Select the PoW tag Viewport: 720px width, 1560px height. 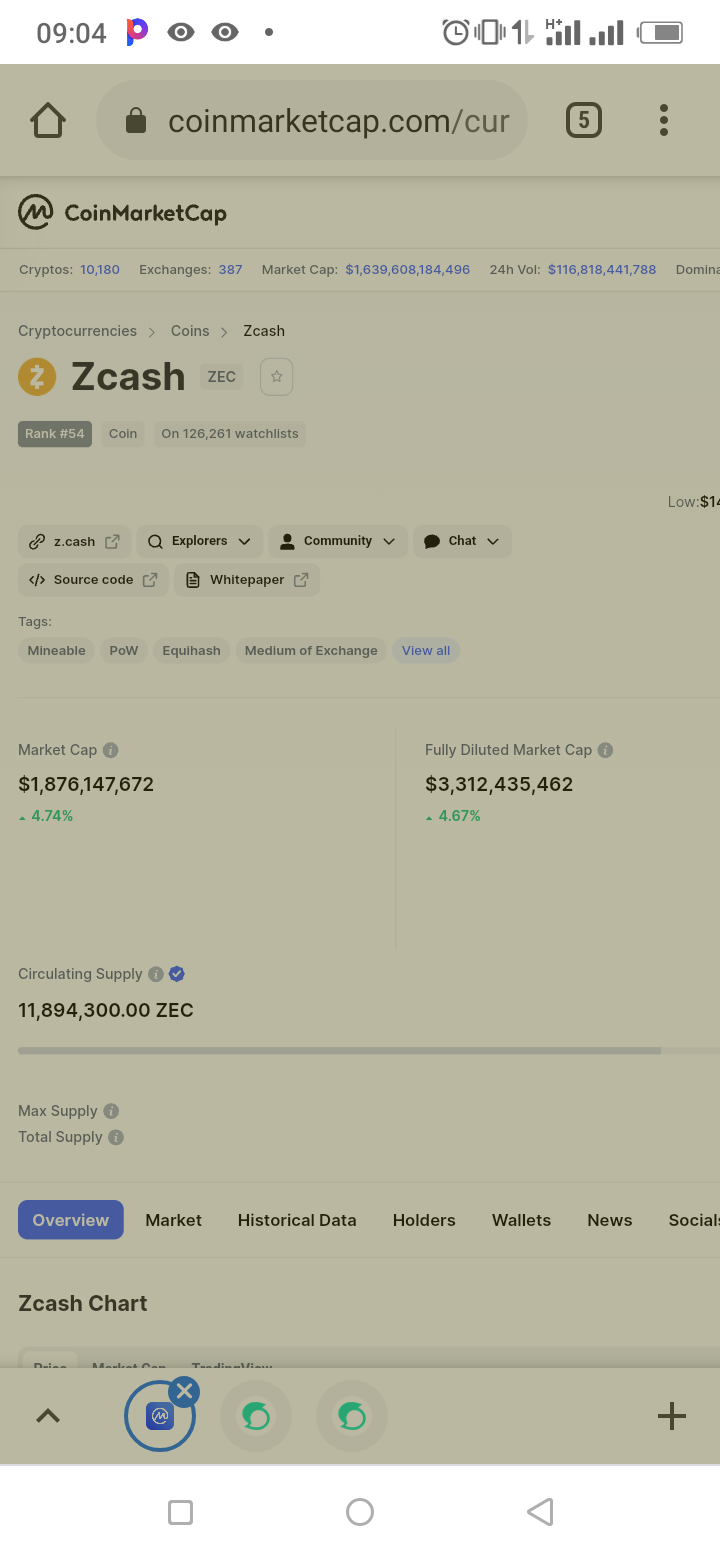pos(124,651)
